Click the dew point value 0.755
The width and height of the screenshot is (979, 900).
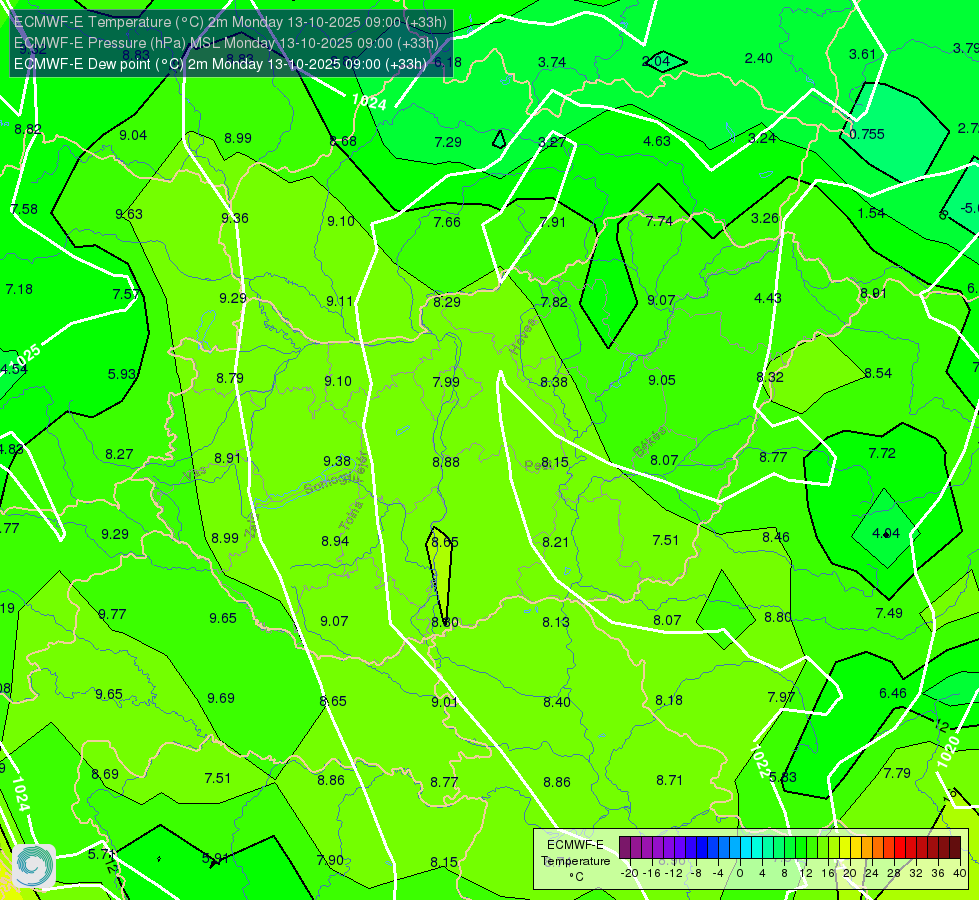click(x=867, y=134)
